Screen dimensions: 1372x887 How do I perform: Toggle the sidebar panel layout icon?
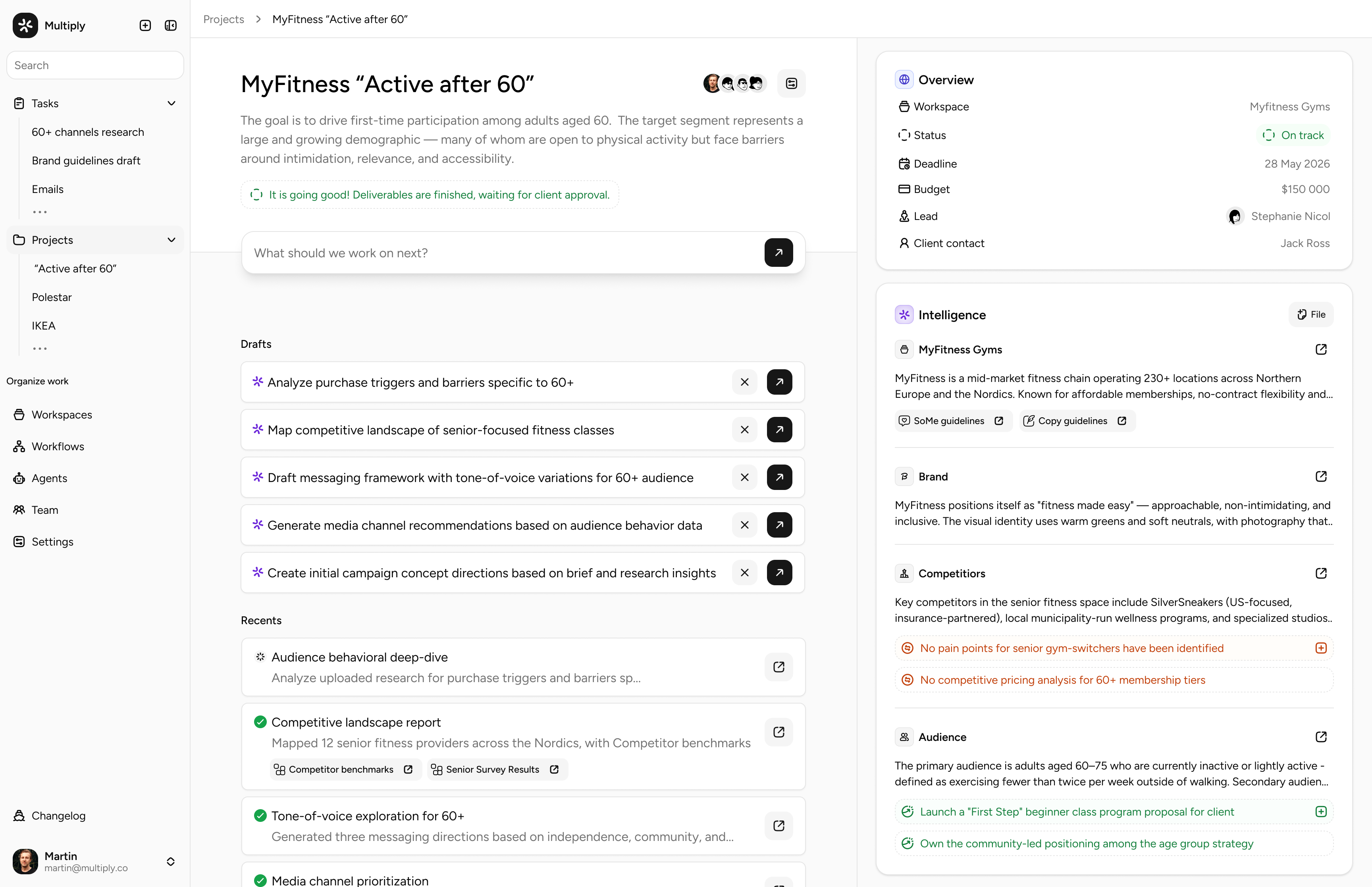[x=170, y=25]
